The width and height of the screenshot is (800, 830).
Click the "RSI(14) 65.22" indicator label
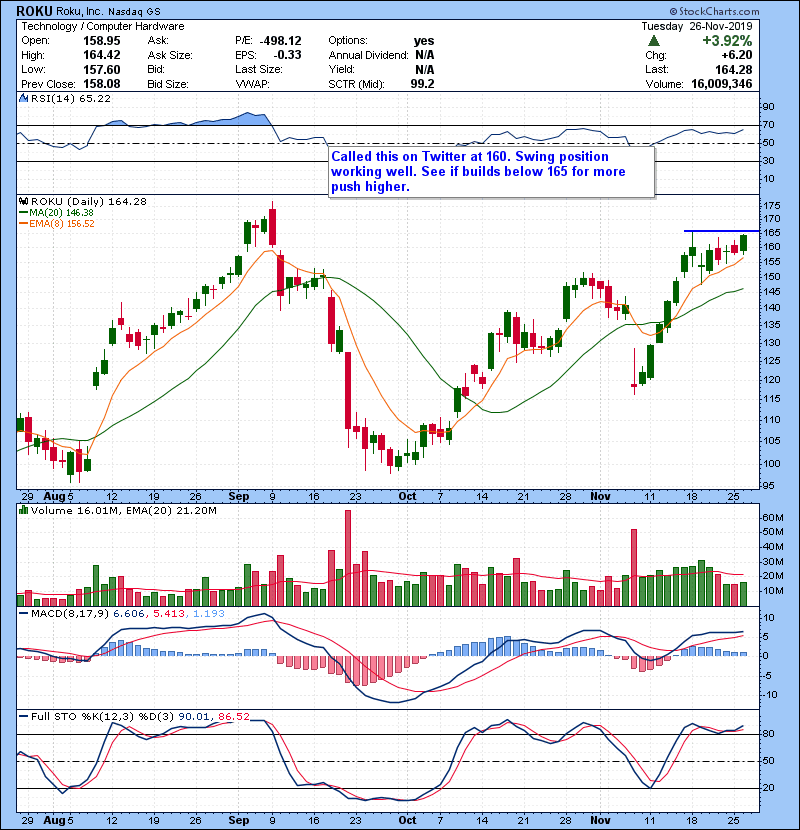click(71, 98)
